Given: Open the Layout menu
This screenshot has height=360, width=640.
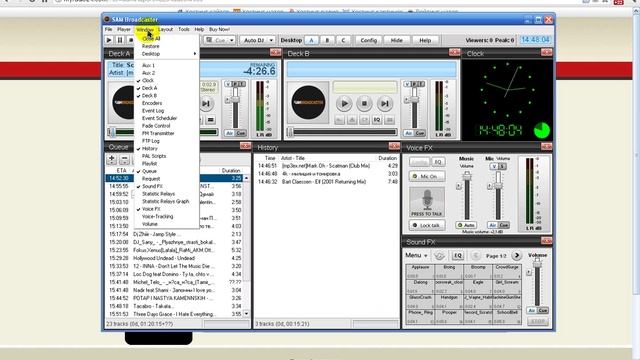Looking at the screenshot, I should [165, 29].
